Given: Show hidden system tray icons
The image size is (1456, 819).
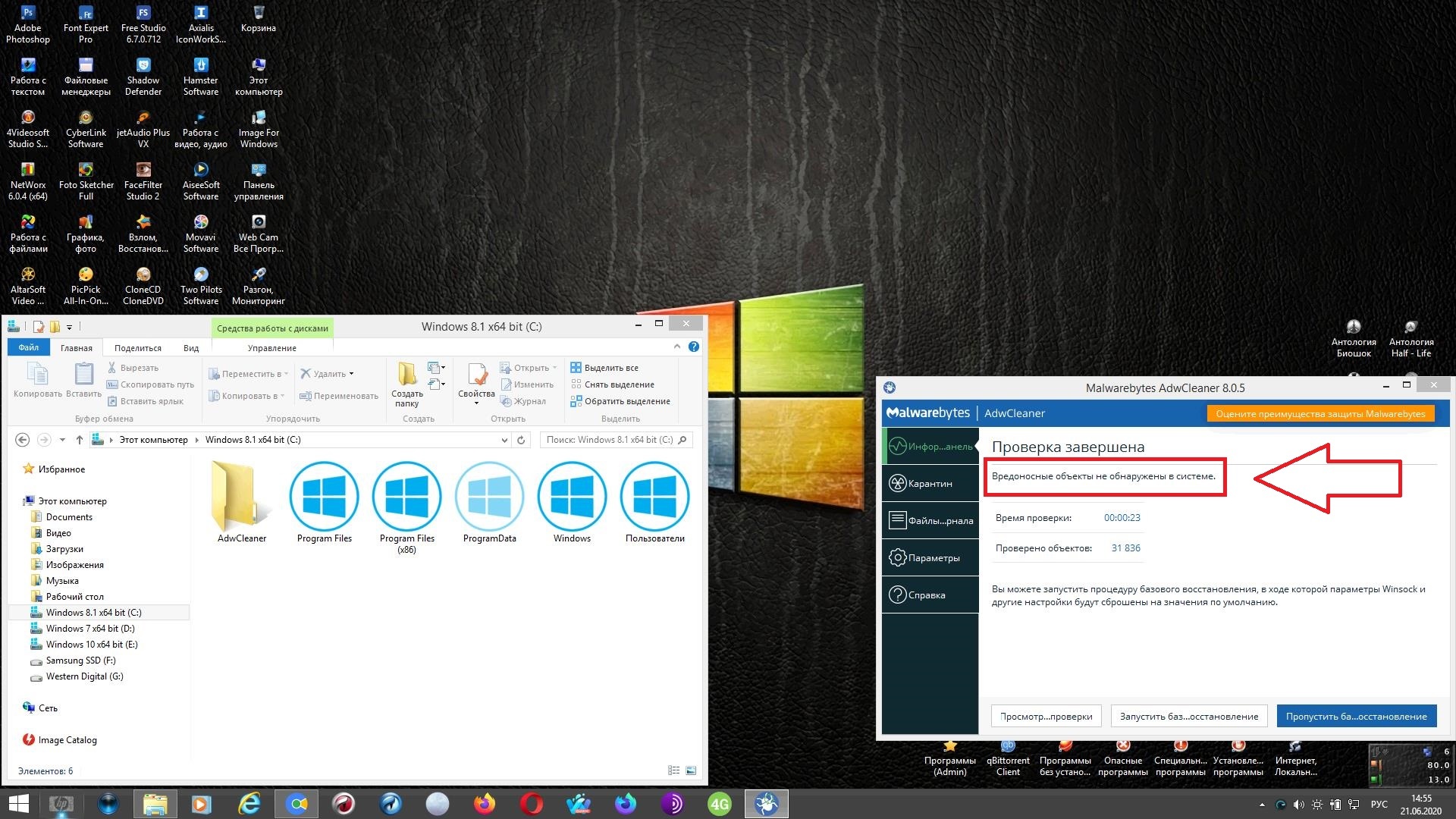Looking at the screenshot, I should [1262, 805].
